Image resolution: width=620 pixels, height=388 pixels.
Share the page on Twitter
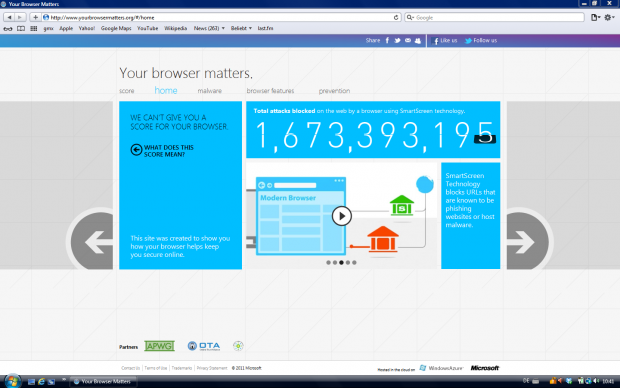pyautogui.click(x=397, y=40)
